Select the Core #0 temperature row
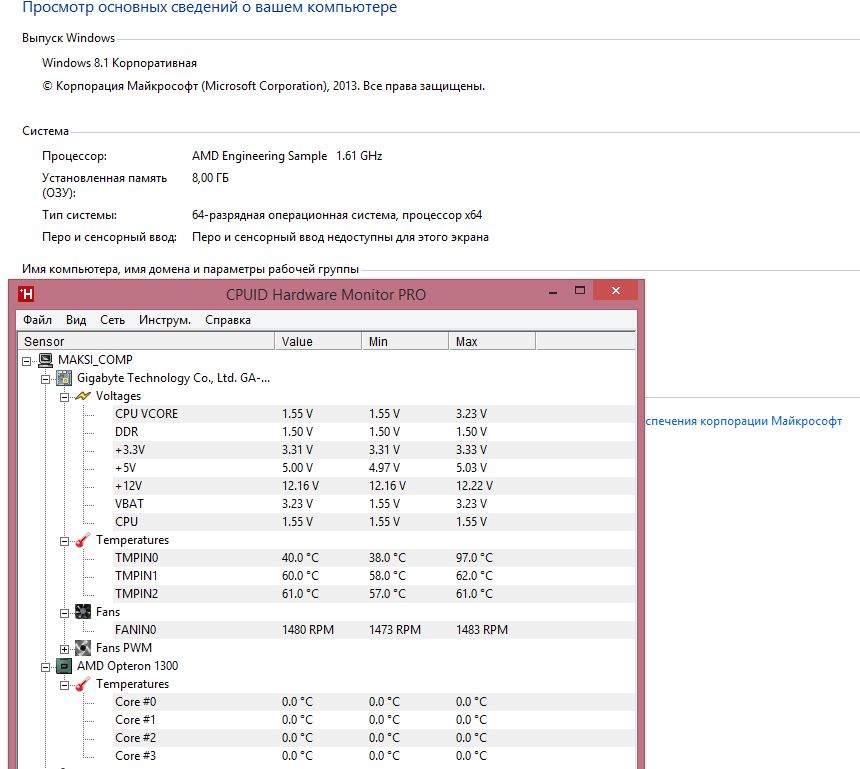The height and width of the screenshot is (769, 860). pyautogui.click(x=374, y=702)
